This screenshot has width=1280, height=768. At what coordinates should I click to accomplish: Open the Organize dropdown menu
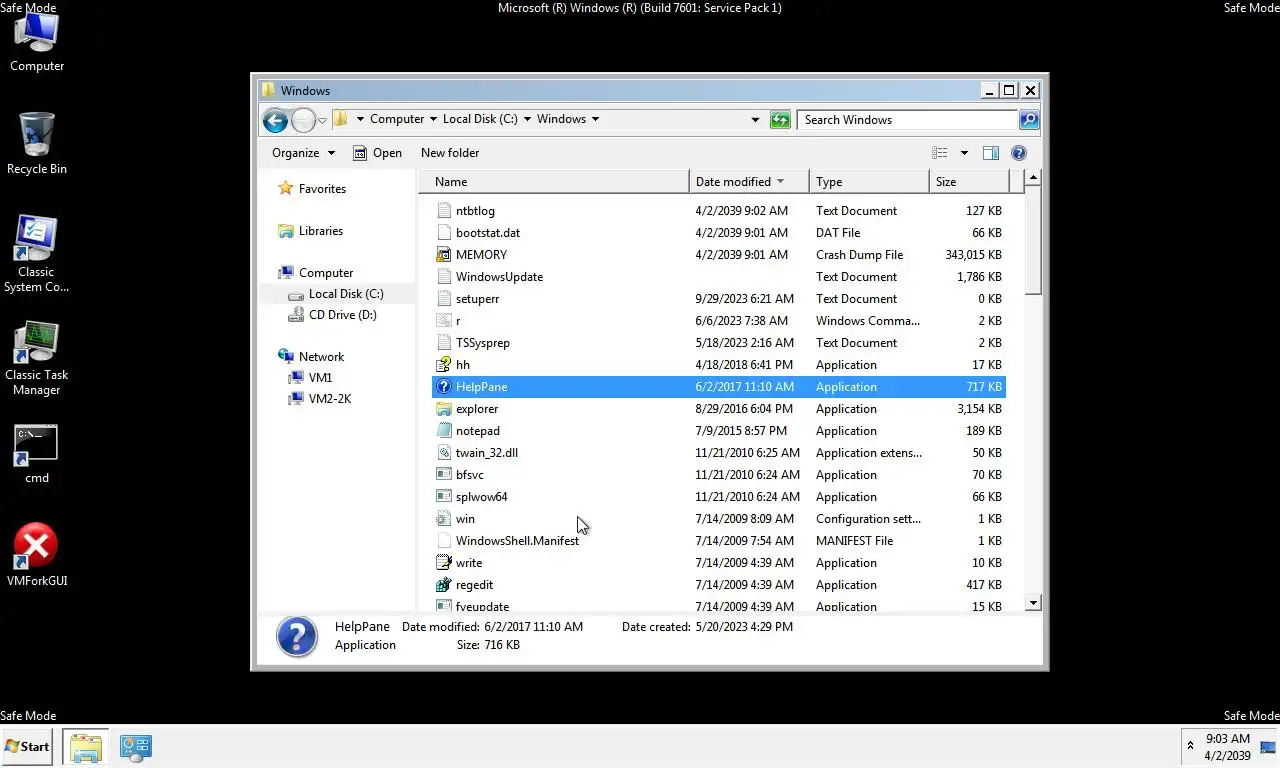[303, 153]
